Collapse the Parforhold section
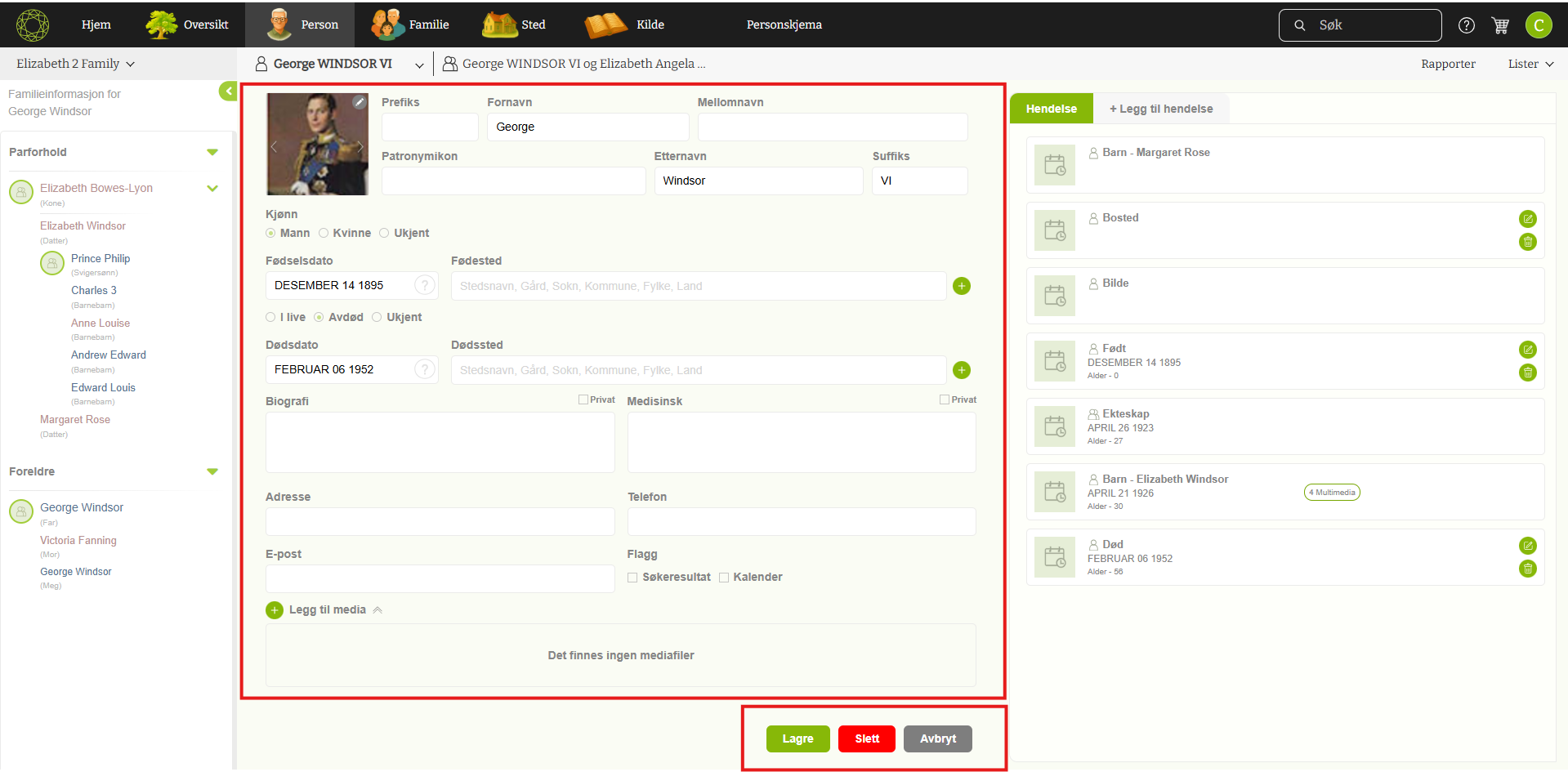 point(212,152)
